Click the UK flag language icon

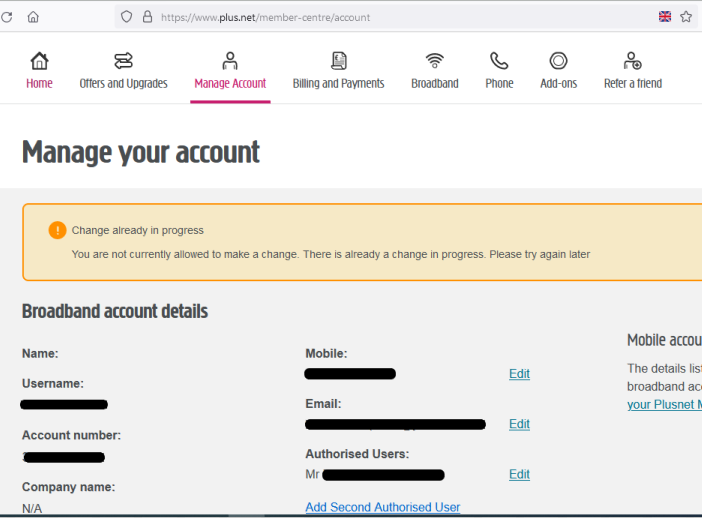tap(665, 17)
